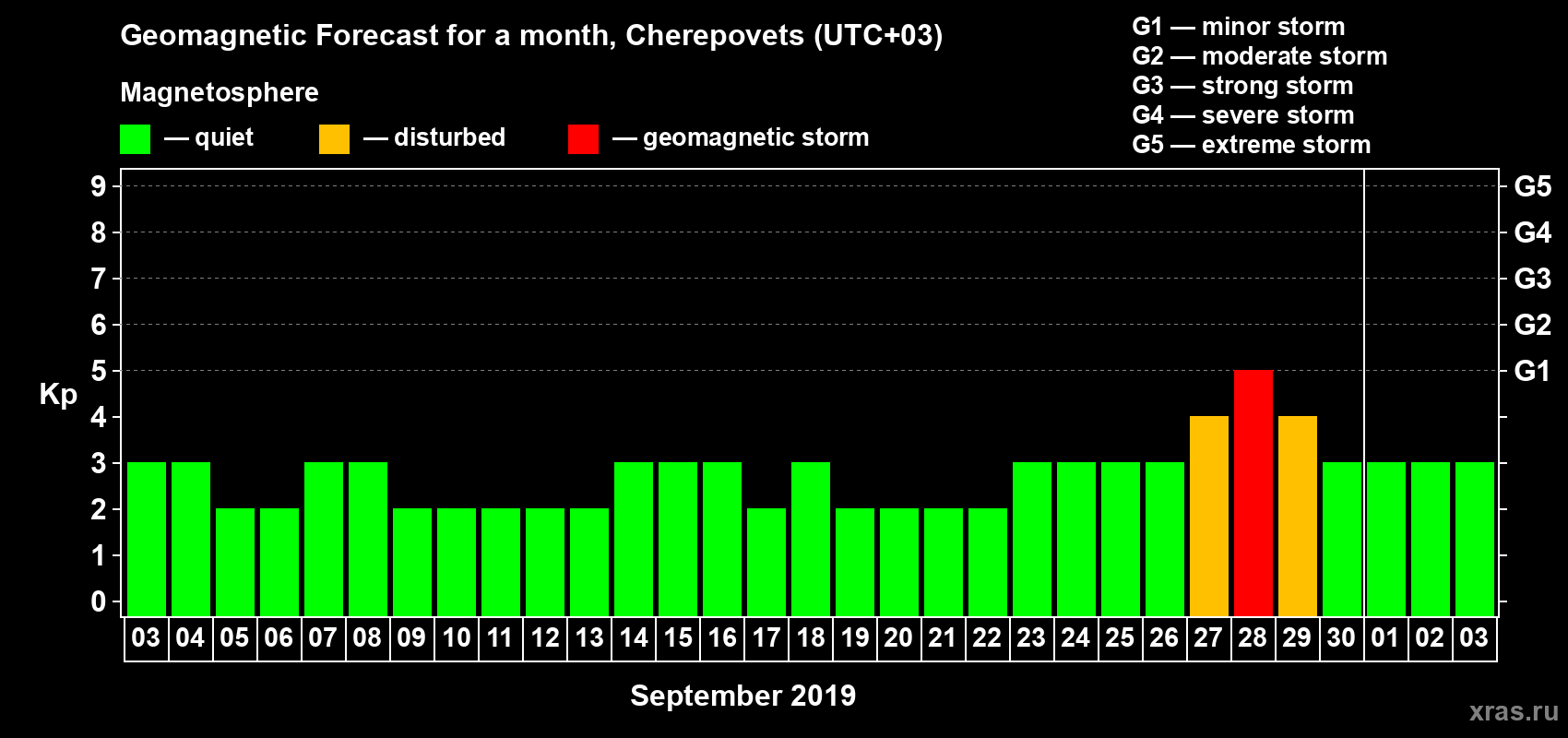This screenshot has width=1568, height=738.
Task: Click the date label 27
Action: (1208, 638)
